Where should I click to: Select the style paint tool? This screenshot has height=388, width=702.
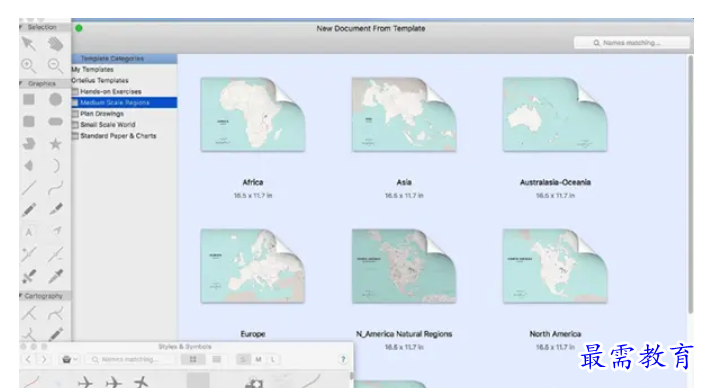(x=29, y=276)
